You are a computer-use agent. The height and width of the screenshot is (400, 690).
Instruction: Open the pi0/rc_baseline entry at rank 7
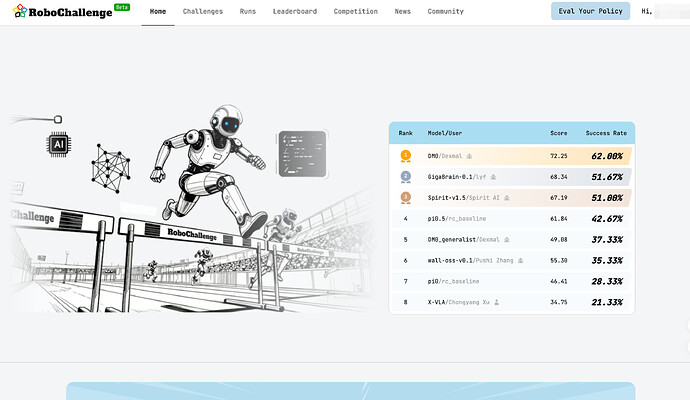coord(453,281)
